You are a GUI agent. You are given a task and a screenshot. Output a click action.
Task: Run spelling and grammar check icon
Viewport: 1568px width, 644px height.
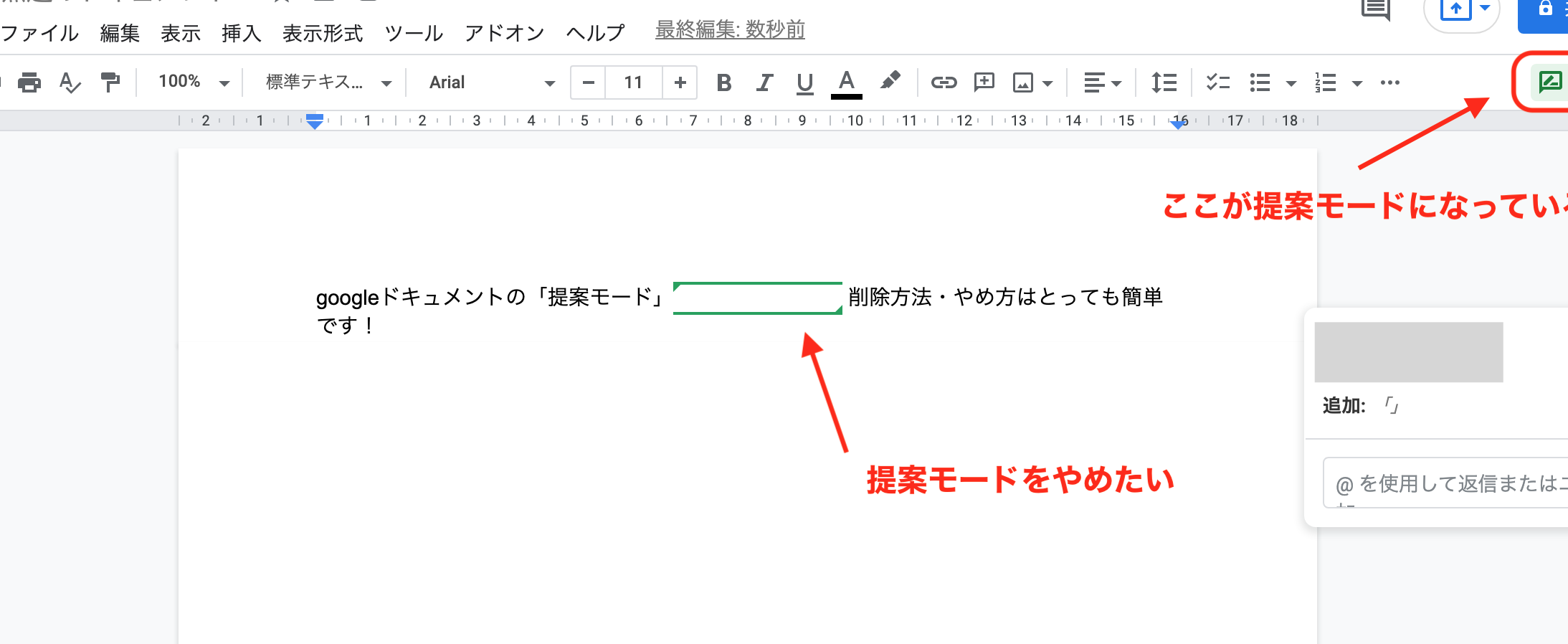tap(70, 82)
